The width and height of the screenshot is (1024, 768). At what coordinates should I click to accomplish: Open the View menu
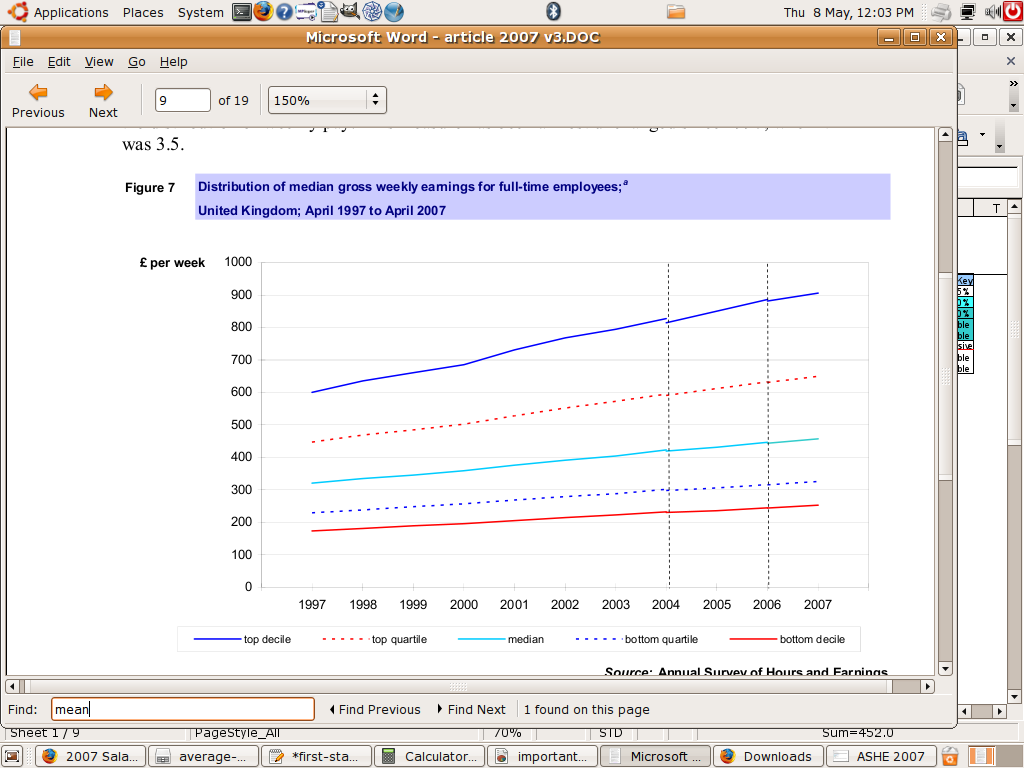99,61
